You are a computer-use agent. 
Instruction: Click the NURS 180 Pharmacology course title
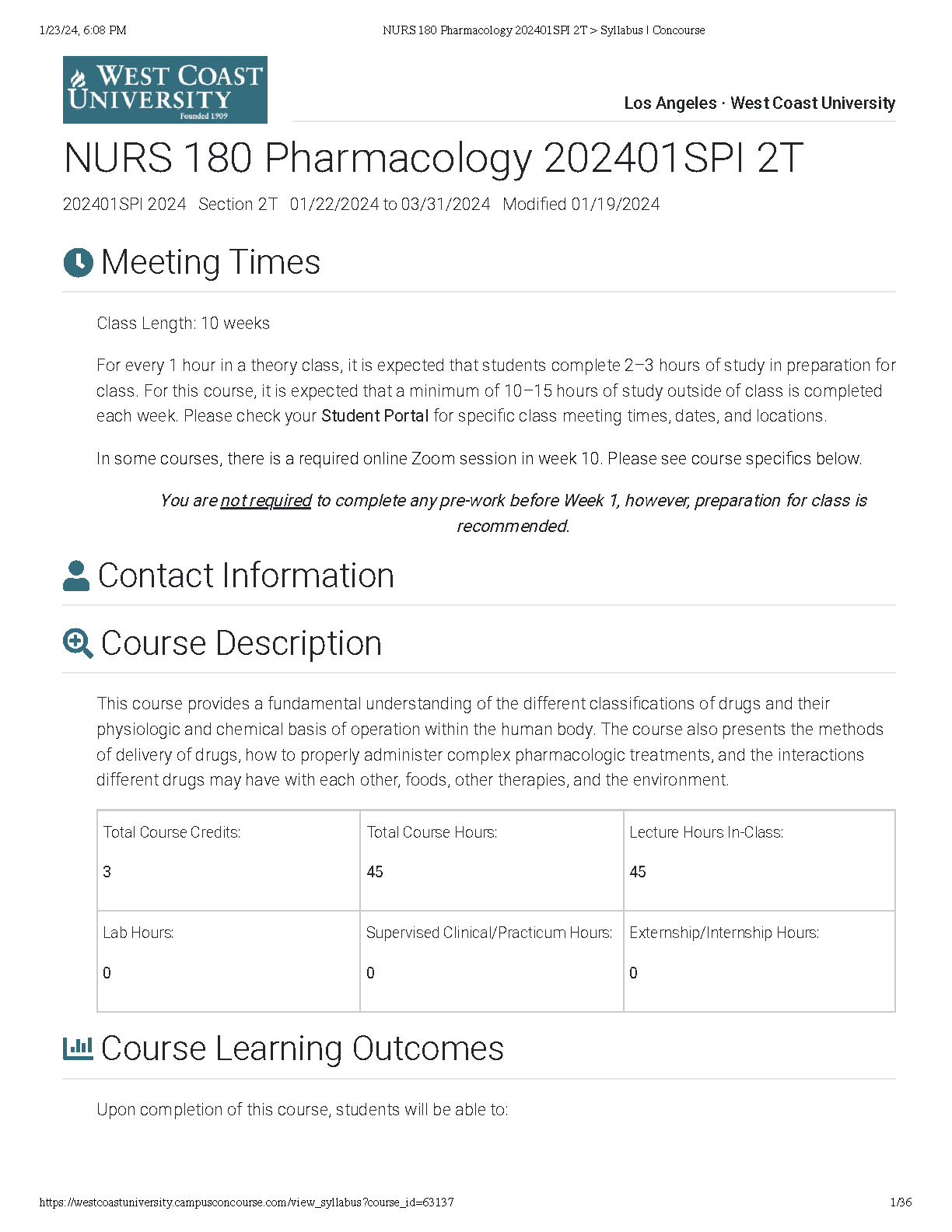click(433, 159)
